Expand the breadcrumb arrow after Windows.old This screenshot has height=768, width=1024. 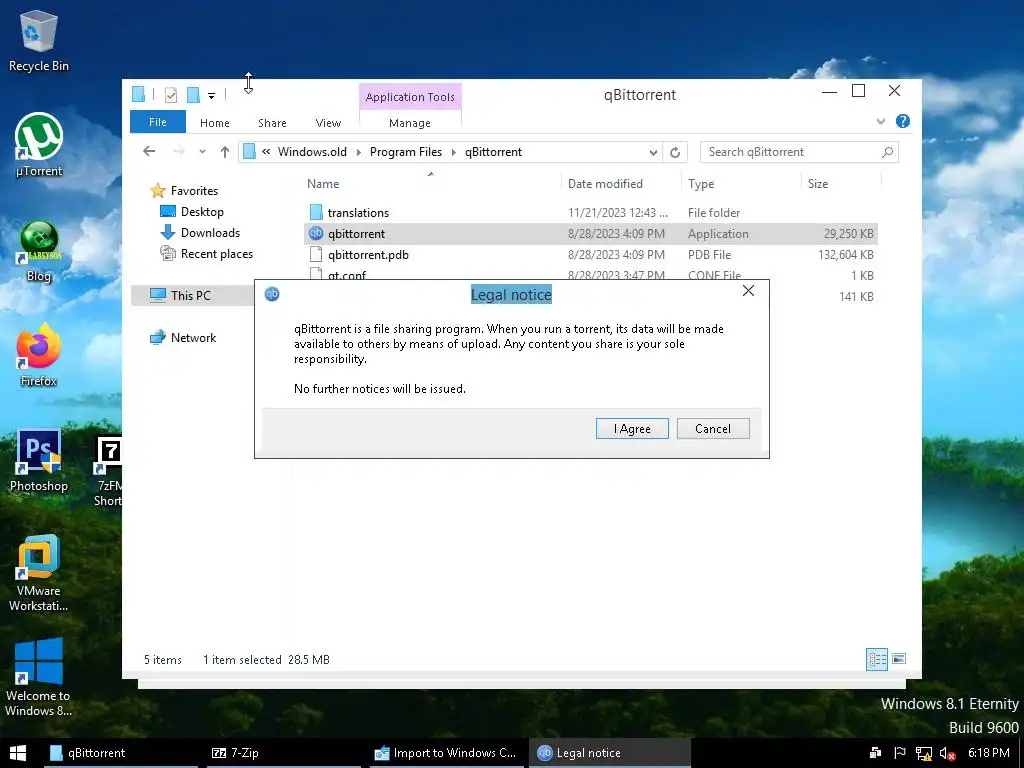click(x=359, y=152)
